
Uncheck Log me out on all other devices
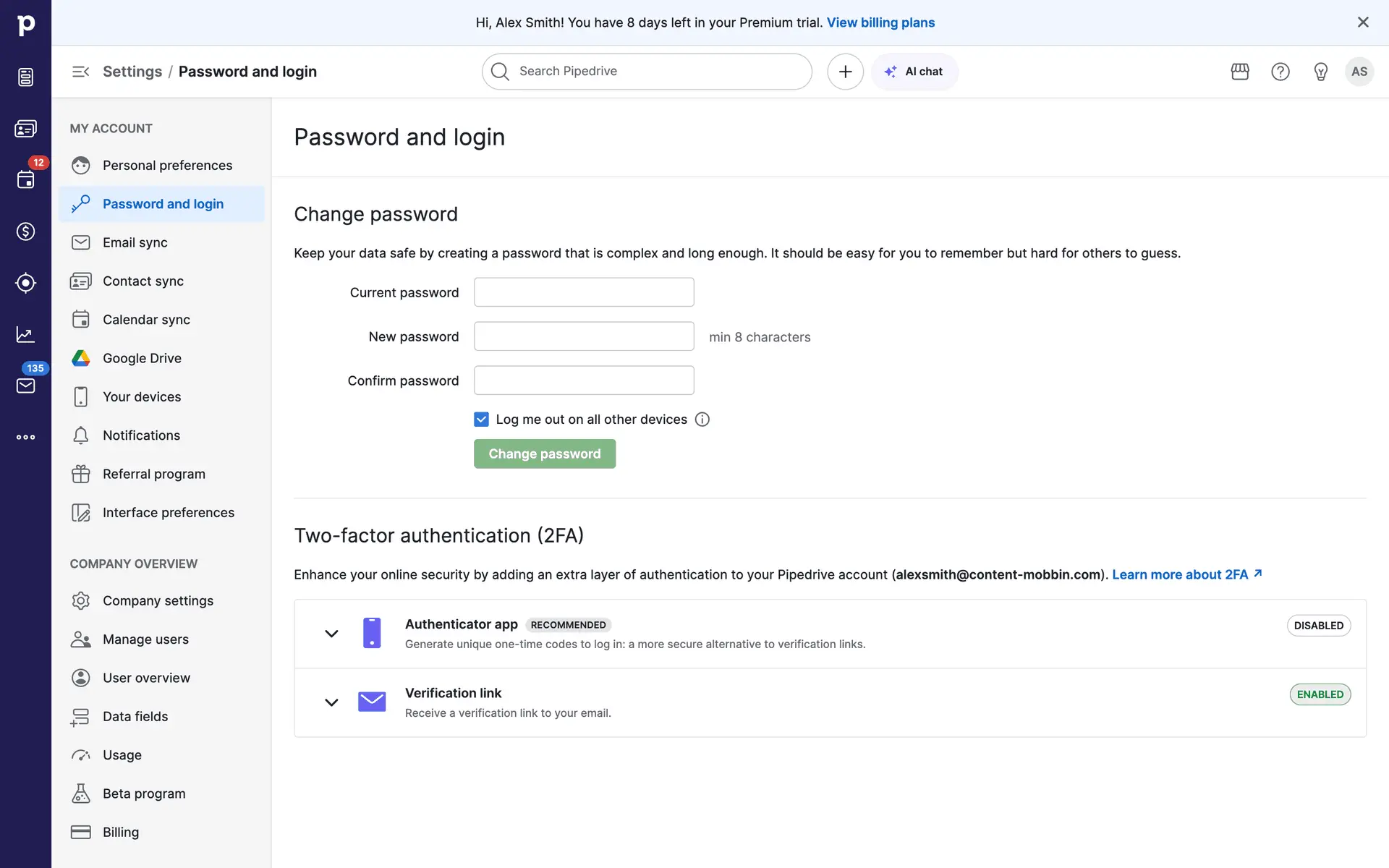point(481,420)
